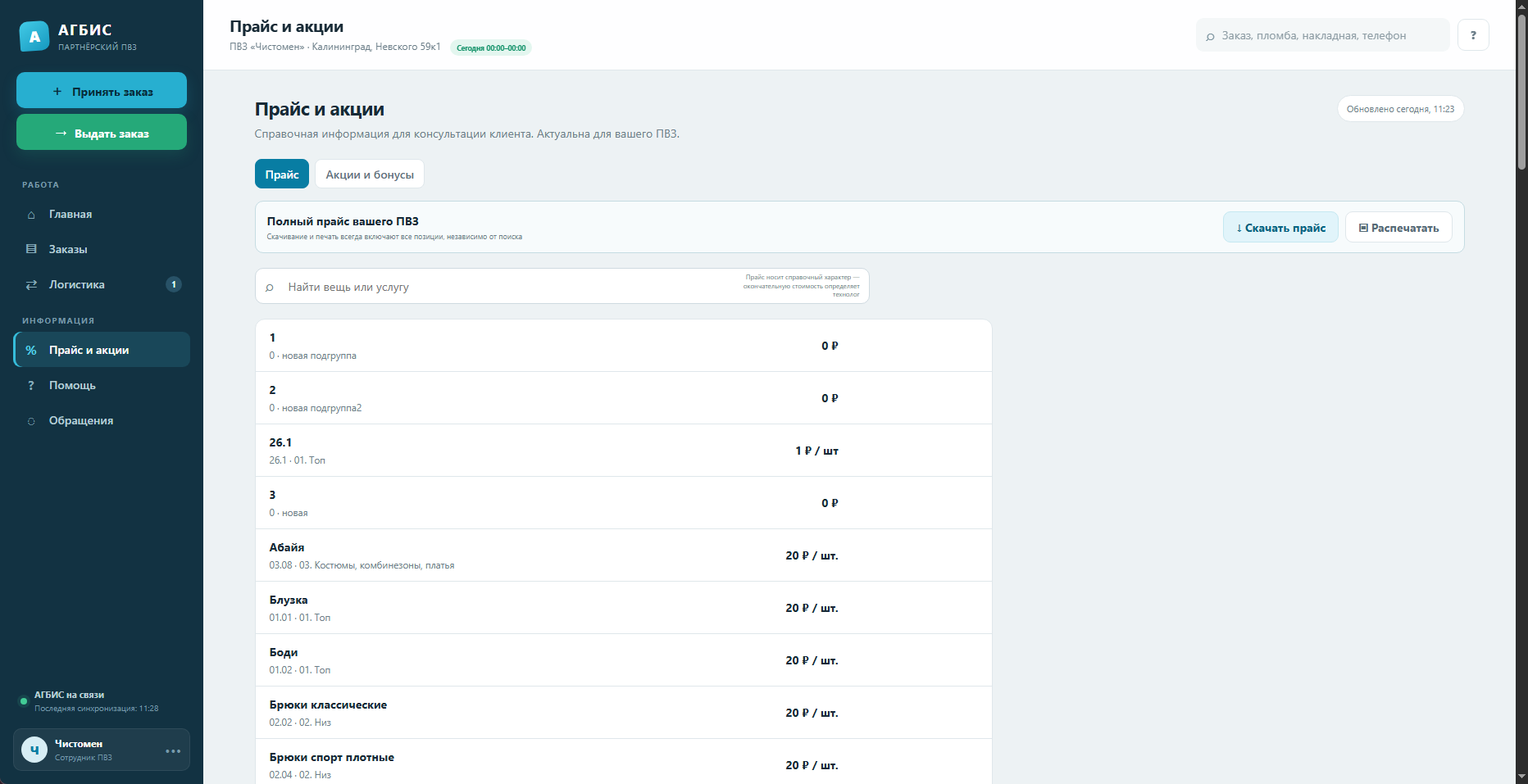
Task: Click the Логистика notification badge
Action: coord(174,284)
